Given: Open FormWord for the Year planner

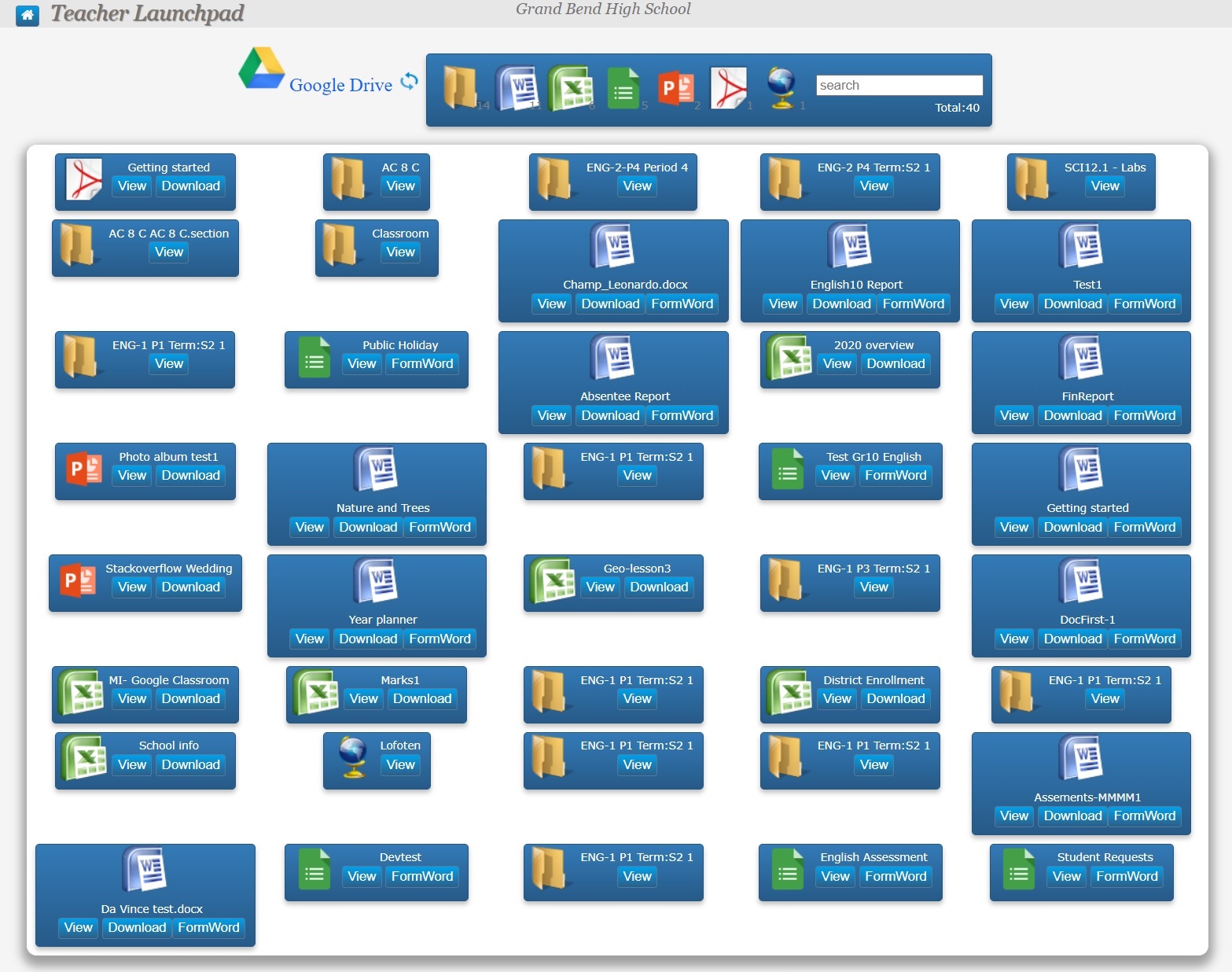Looking at the screenshot, I should point(440,639).
